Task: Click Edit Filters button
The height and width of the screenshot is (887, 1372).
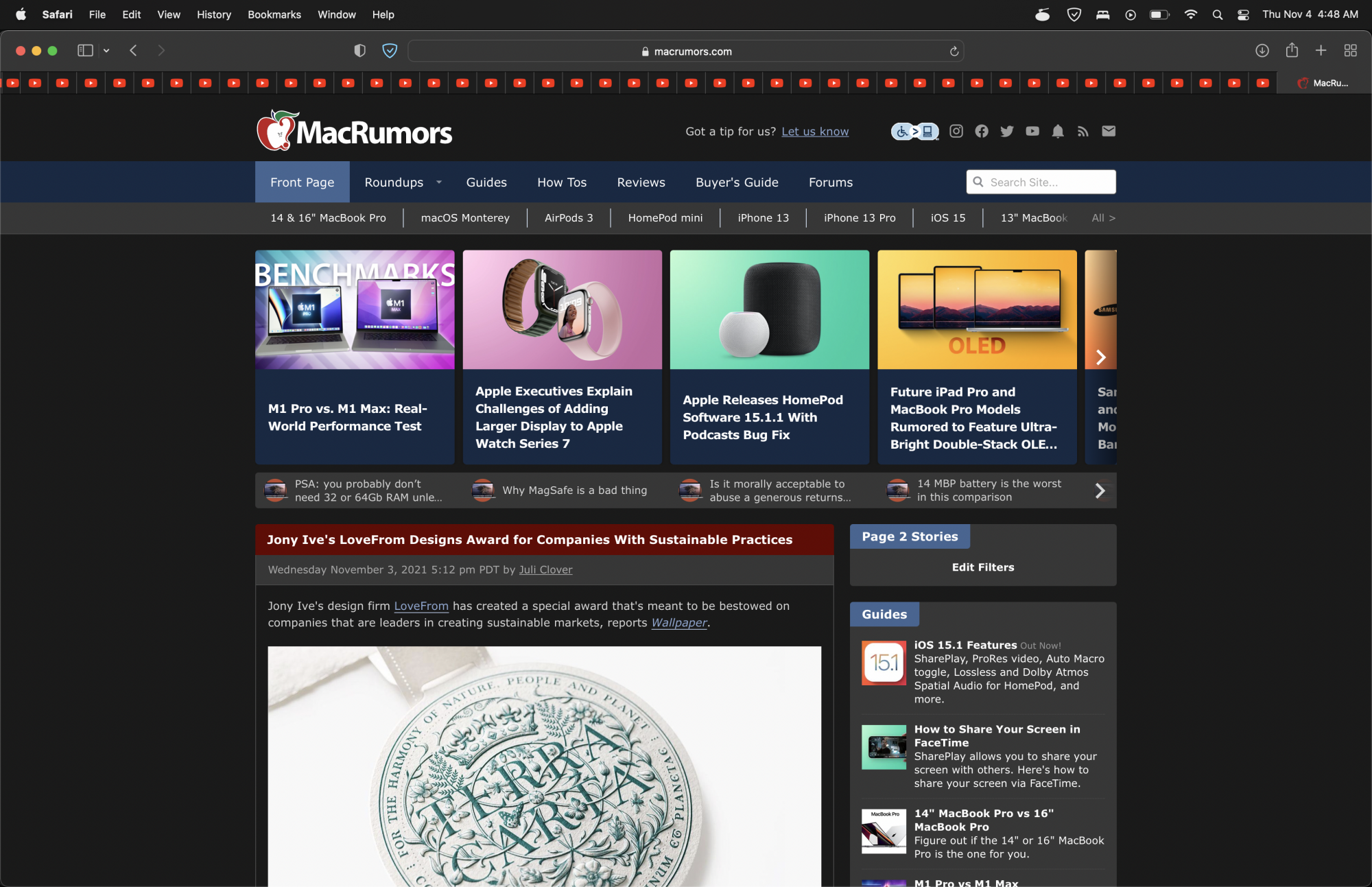Action: tap(982, 567)
